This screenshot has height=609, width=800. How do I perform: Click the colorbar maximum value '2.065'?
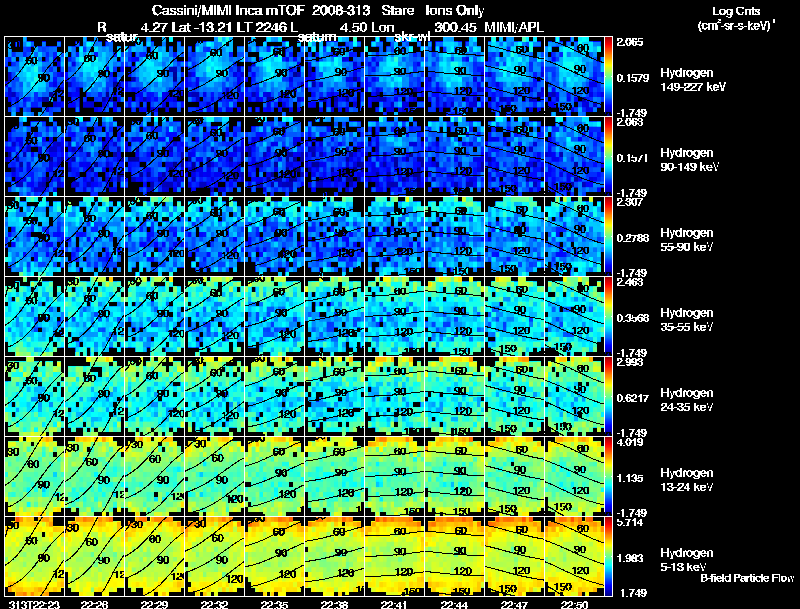pyautogui.click(x=630, y=42)
